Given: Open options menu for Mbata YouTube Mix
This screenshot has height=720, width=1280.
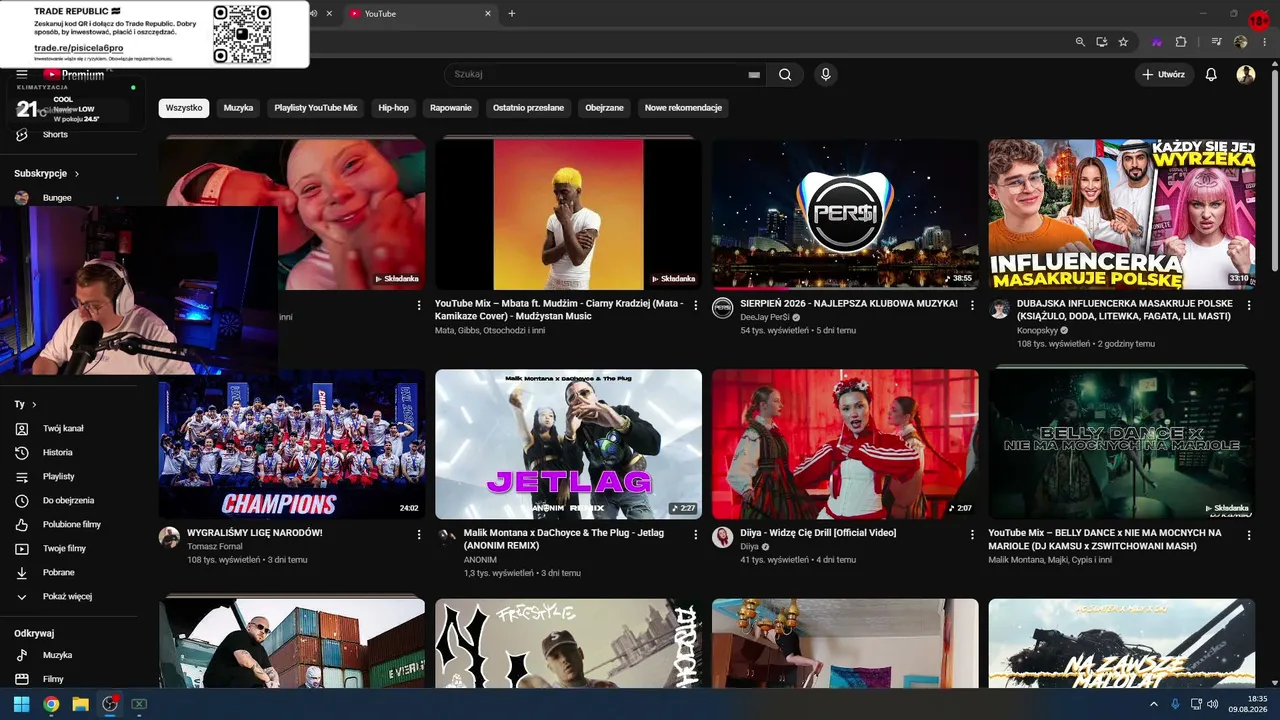Looking at the screenshot, I should coord(696,305).
